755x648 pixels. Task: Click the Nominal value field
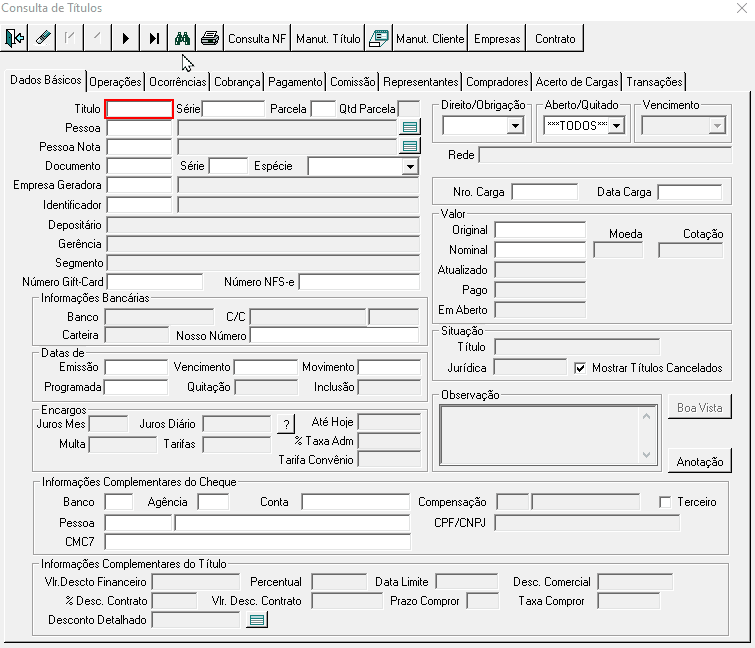click(540, 250)
